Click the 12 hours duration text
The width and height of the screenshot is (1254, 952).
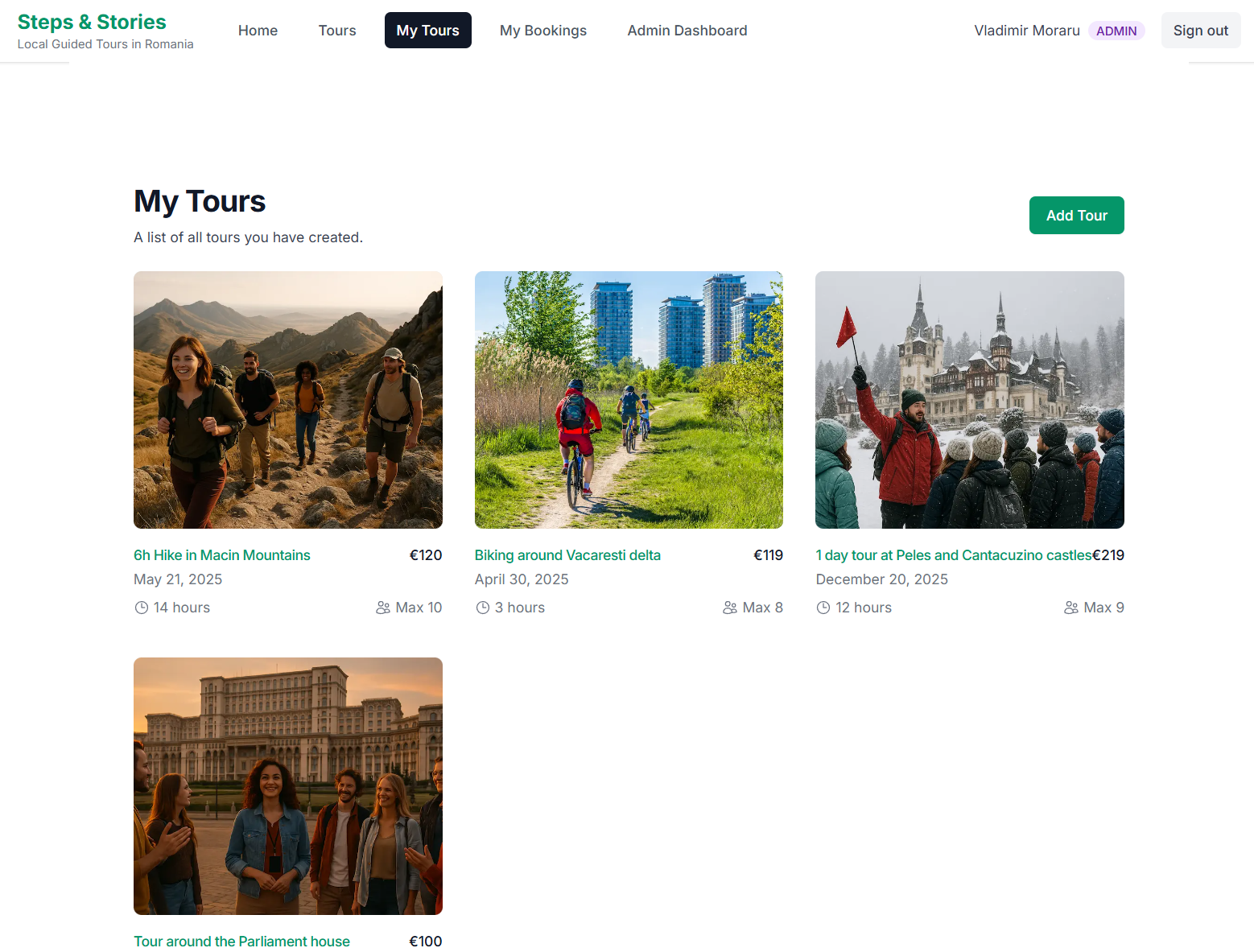[x=864, y=608]
